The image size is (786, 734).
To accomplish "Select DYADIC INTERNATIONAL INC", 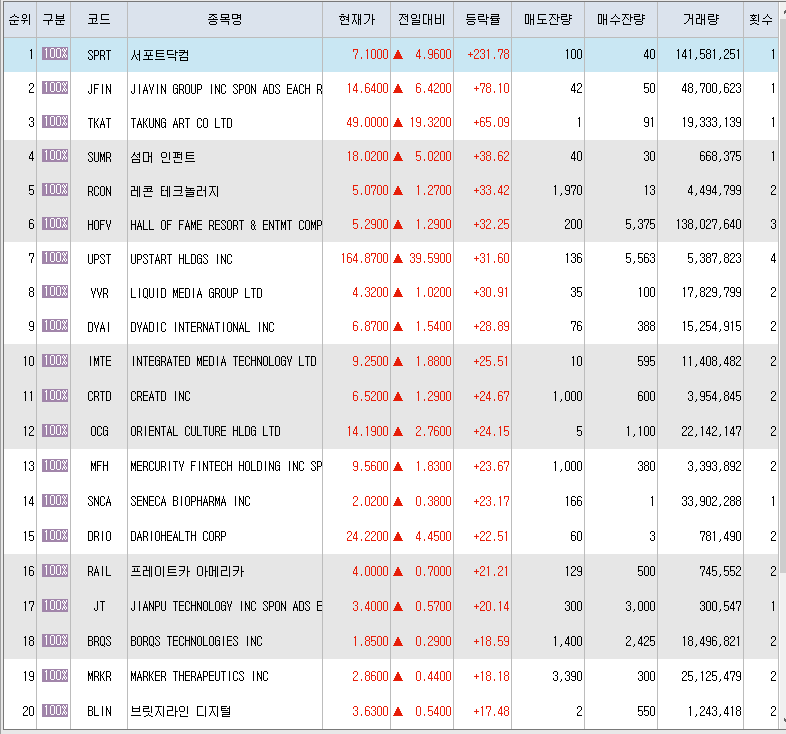I will (x=203, y=327).
